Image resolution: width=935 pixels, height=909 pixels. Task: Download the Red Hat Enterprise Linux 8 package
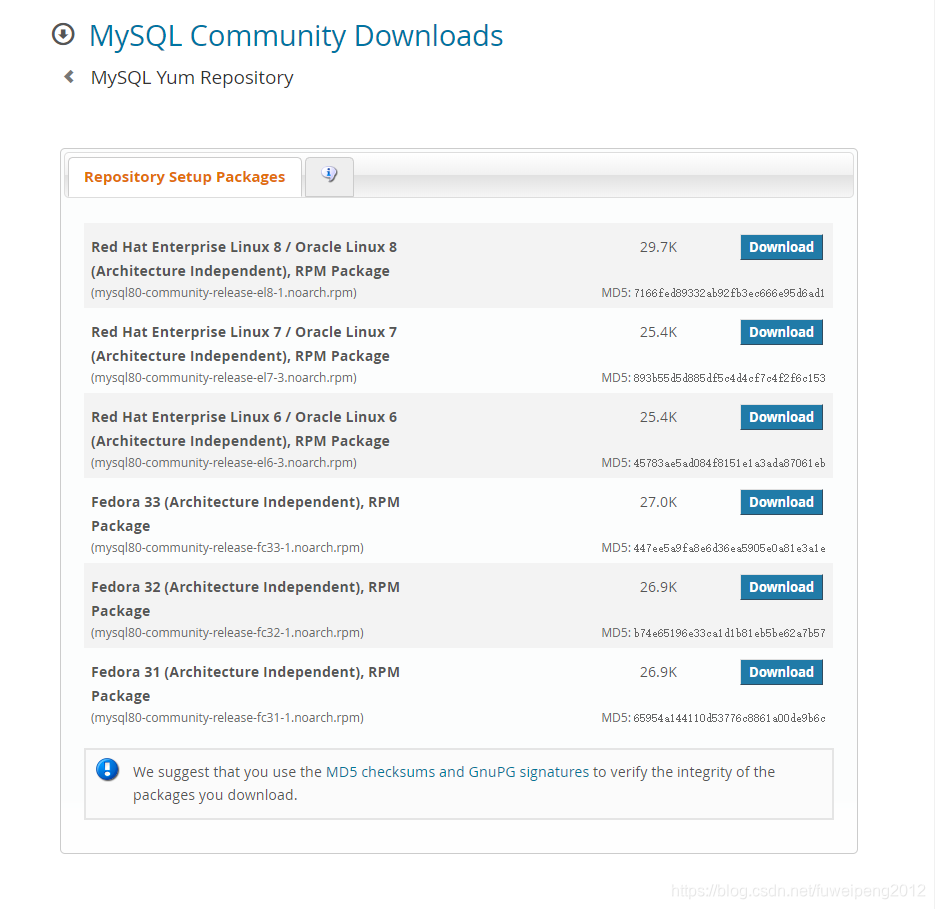781,247
